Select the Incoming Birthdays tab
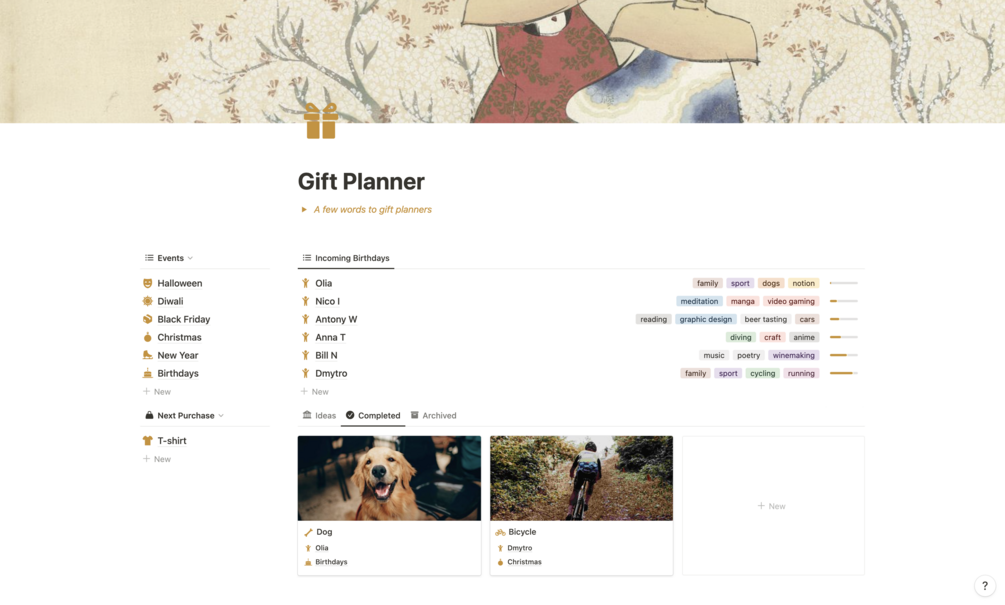The width and height of the screenshot is (1005, 605). click(x=345, y=258)
